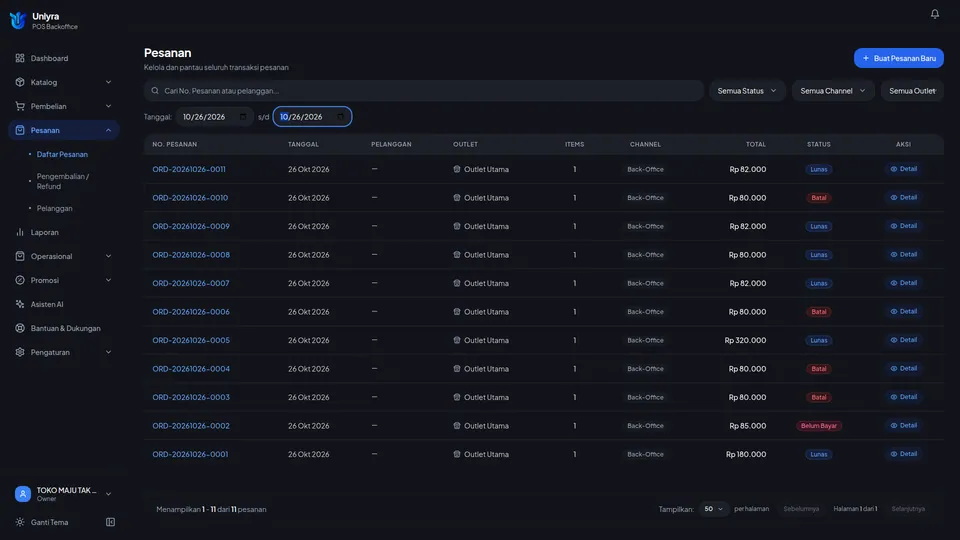
Task: Open Bantuan & Dukungan help icon
Action: coord(20,328)
